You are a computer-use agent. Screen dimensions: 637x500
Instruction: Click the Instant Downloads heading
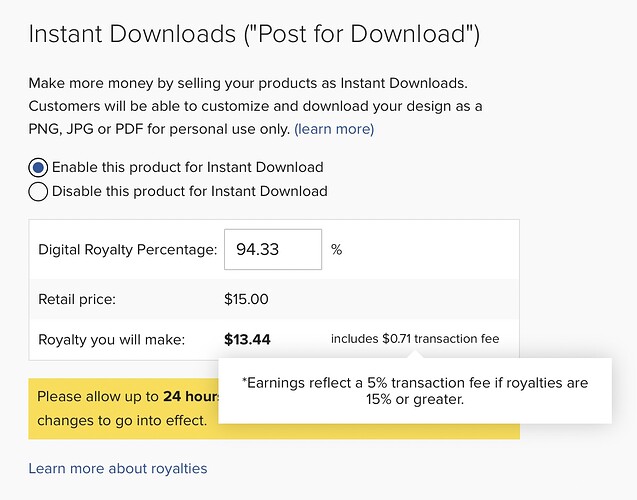point(254,34)
